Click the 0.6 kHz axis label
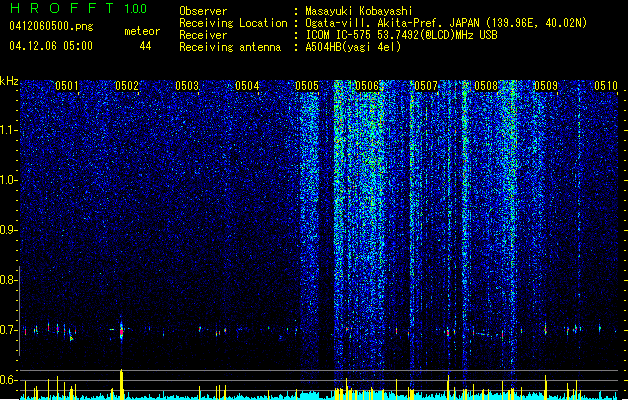 (8, 380)
